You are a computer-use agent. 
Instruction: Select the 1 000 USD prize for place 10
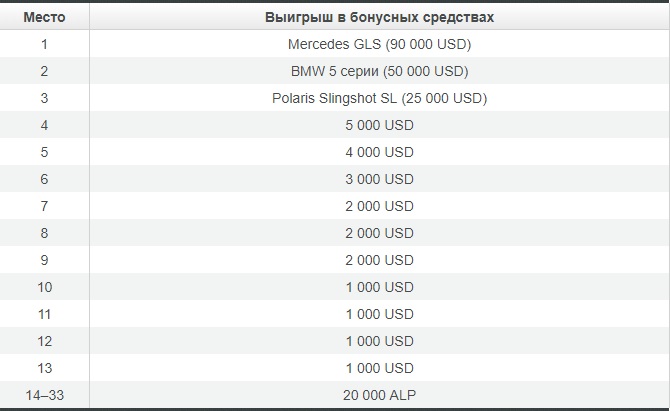379,287
